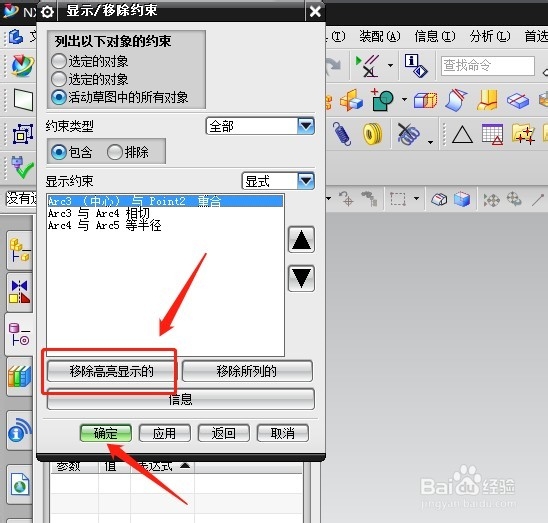This screenshot has width=548, height=523.
Task: Click the blue flat slab icon
Action: pos(518,101)
